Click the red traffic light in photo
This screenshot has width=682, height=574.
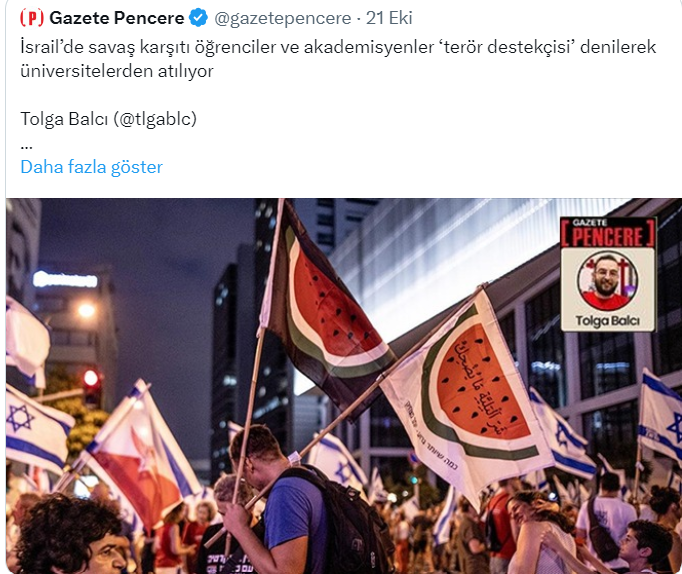pos(91,377)
